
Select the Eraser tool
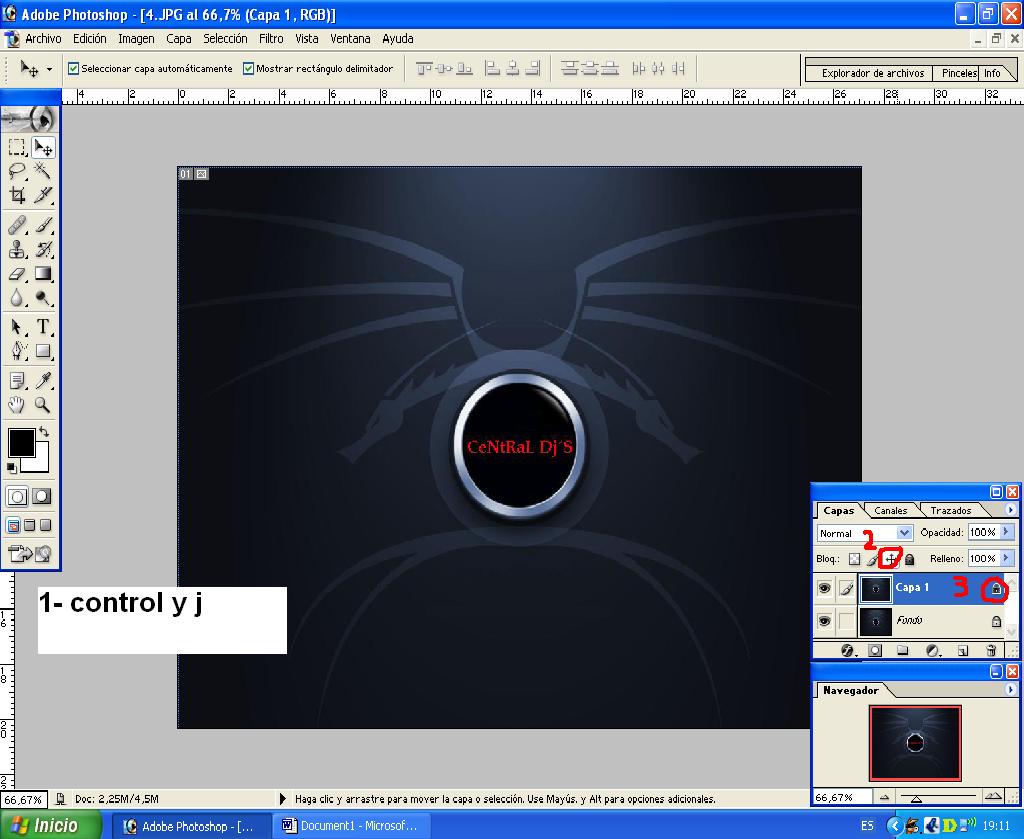(17, 274)
